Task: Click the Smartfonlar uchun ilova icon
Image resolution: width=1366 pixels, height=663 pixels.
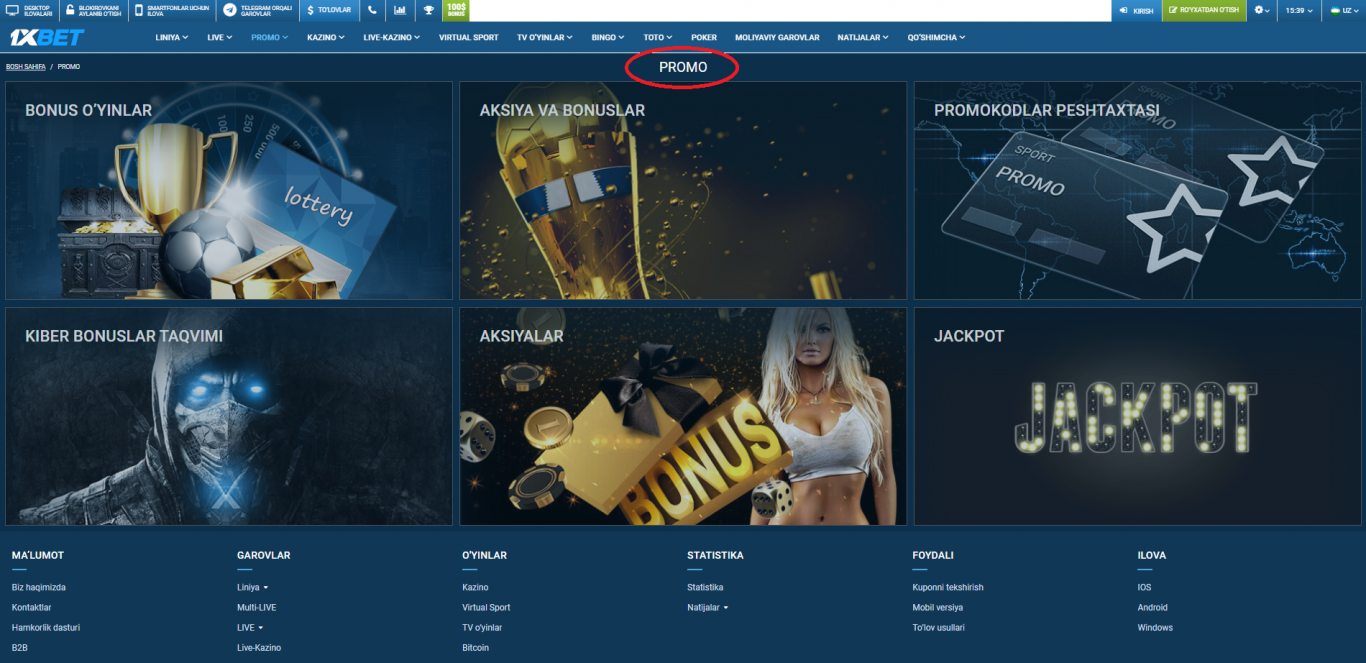Action: click(138, 11)
